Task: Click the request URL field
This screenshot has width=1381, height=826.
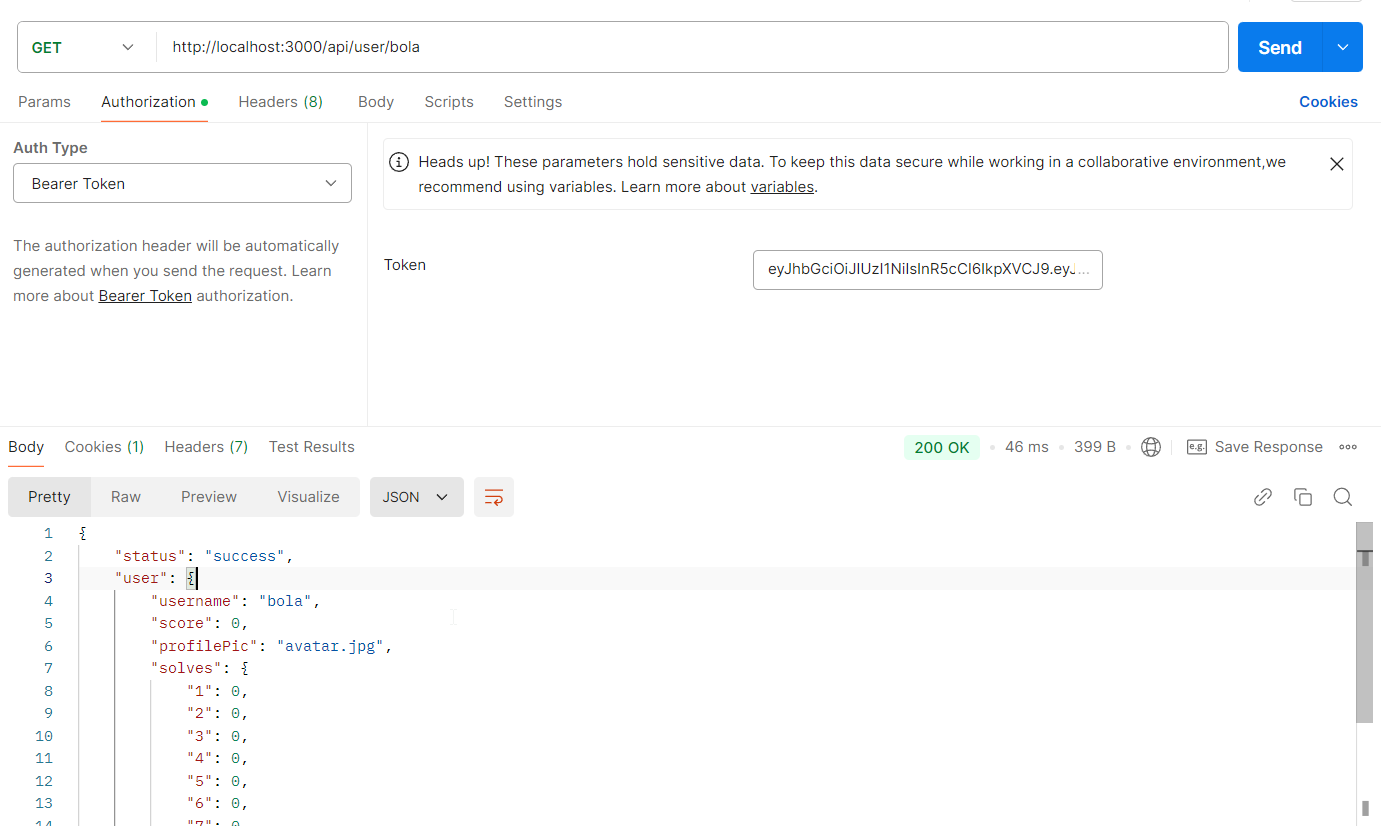Action: click(x=692, y=47)
